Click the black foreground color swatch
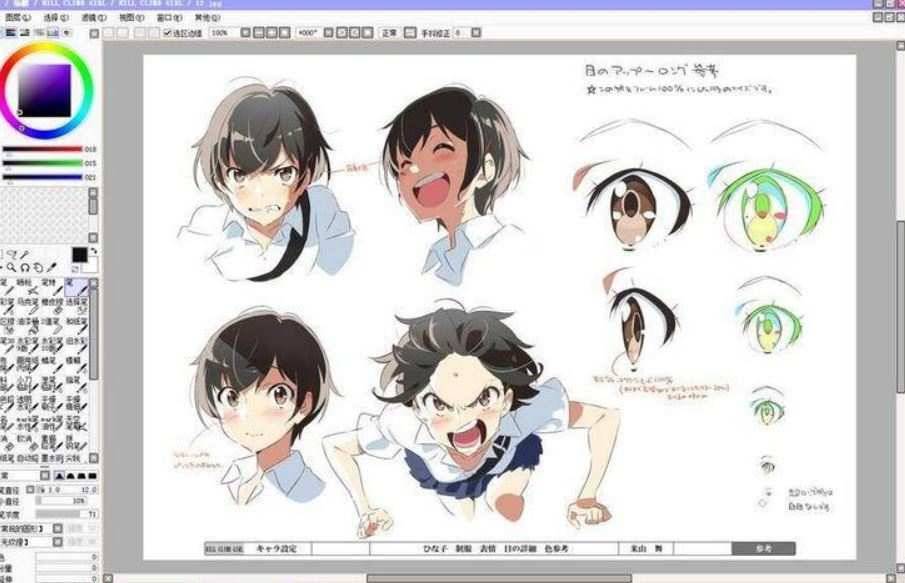Screen dimensions: 905x583 point(79,255)
